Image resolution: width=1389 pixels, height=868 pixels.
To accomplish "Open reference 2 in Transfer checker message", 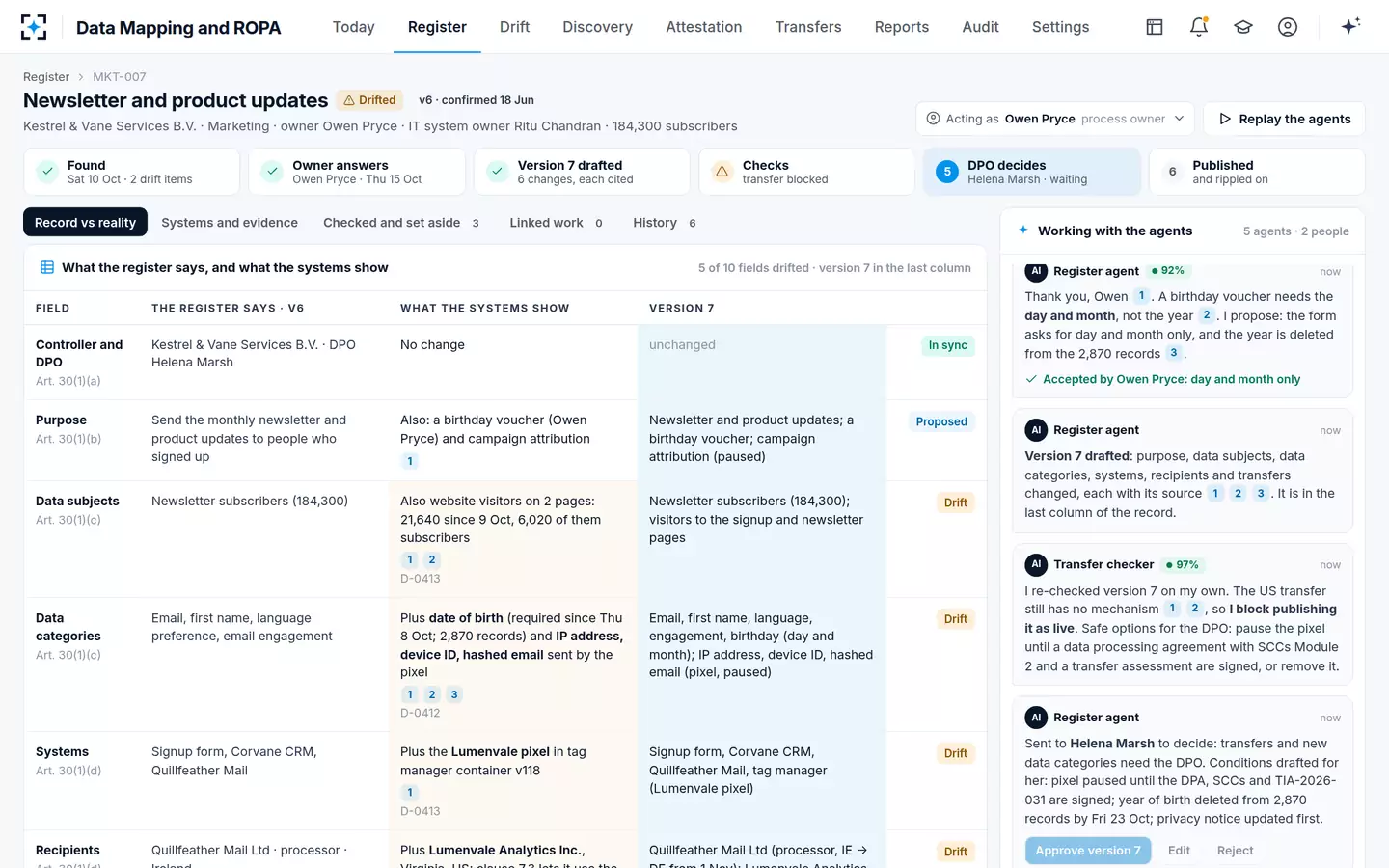I will 1194,609.
